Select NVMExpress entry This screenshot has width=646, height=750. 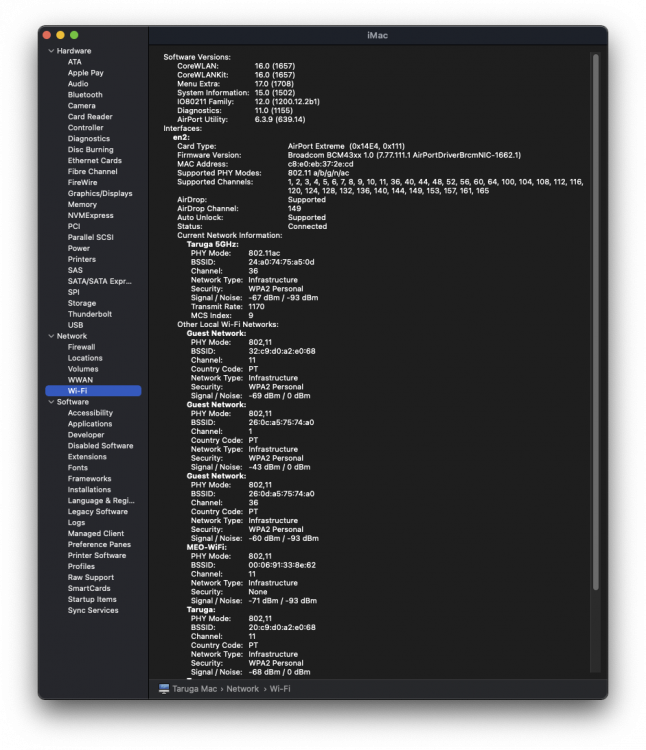point(90,216)
